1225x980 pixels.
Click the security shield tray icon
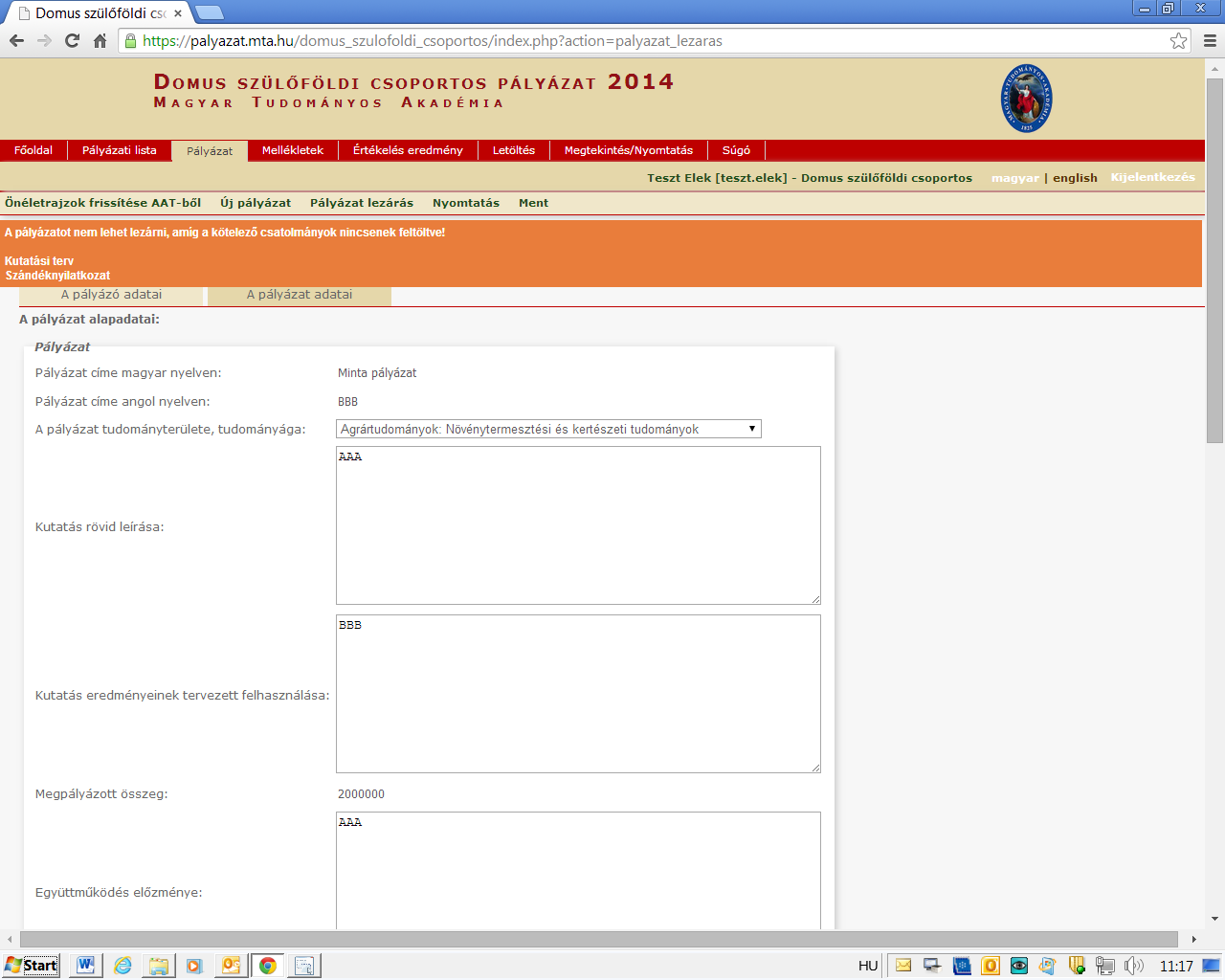pyautogui.click(x=1077, y=966)
